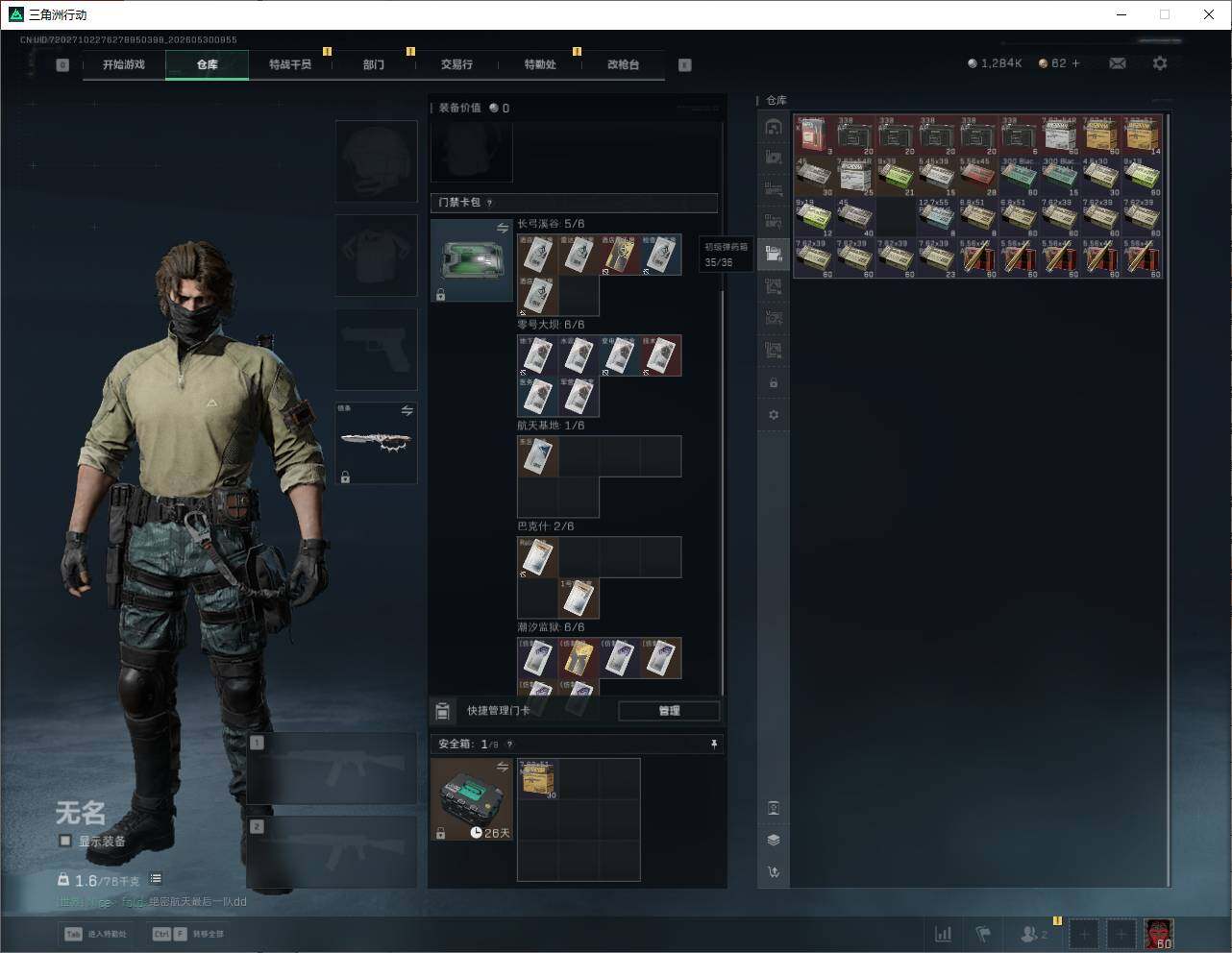
Task: Click the 1,284K currency balance
Action: [x=995, y=63]
